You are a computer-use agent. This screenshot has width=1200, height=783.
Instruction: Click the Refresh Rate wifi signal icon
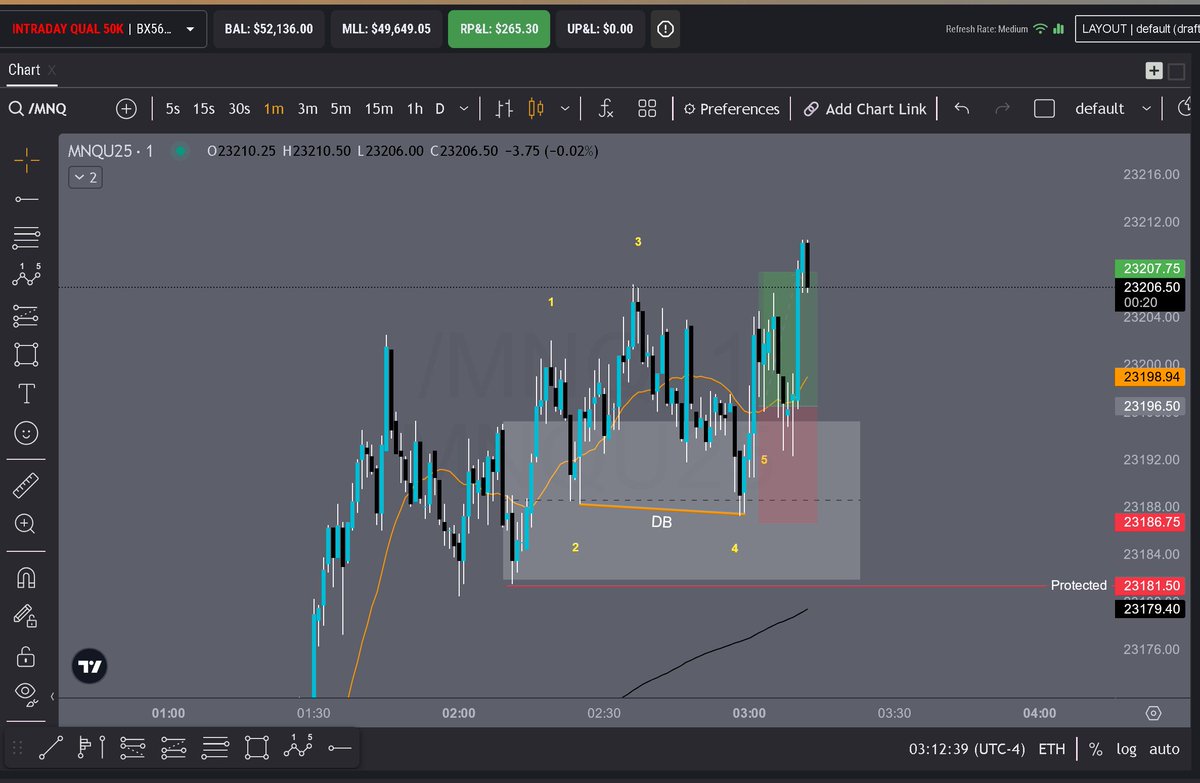tap(1041, 29)
